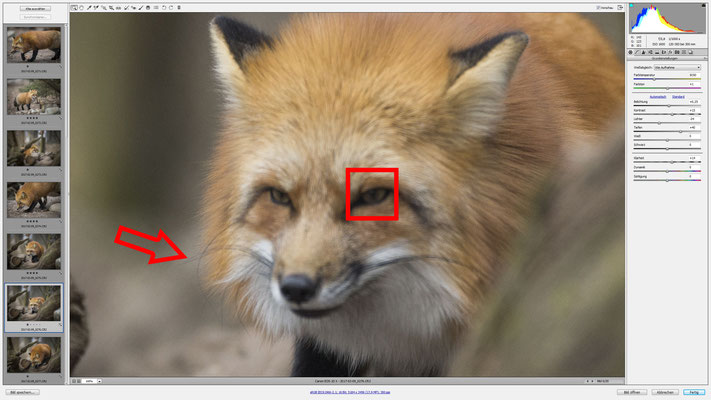Open the Camera Calibration panel tab
Screen dimensions: 711x400
tap(677, 52)
